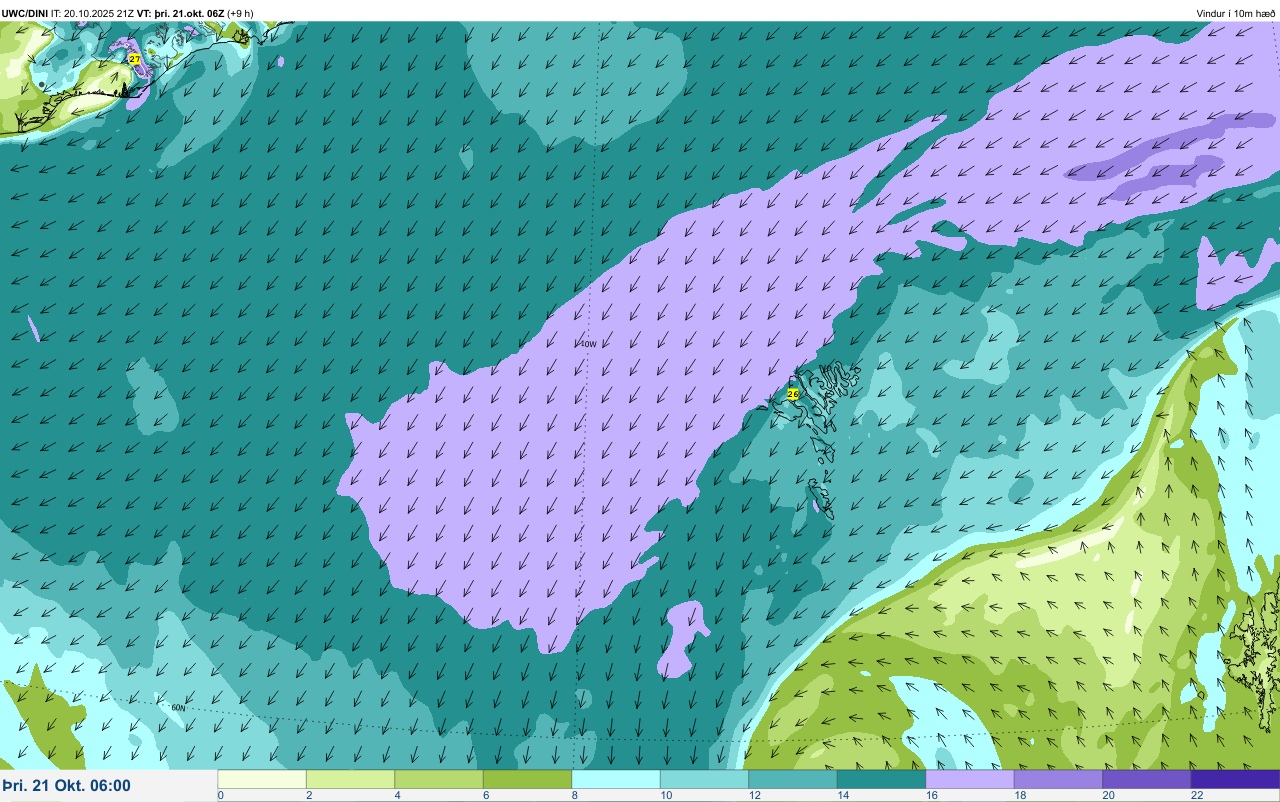Image resolution: width=1280 pixels, height=802 pixels.
Task: Click the yellow 26 wind maximum marker
Action: (x=793, y=394)
